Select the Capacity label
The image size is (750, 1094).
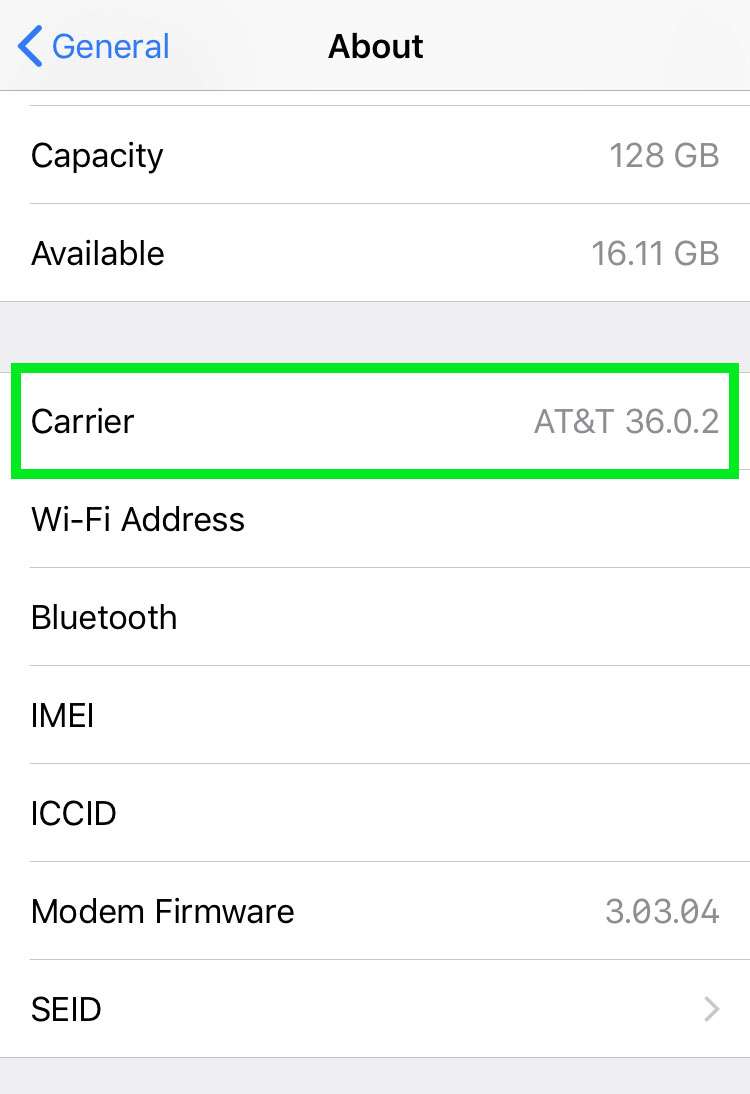click(97, 155)
